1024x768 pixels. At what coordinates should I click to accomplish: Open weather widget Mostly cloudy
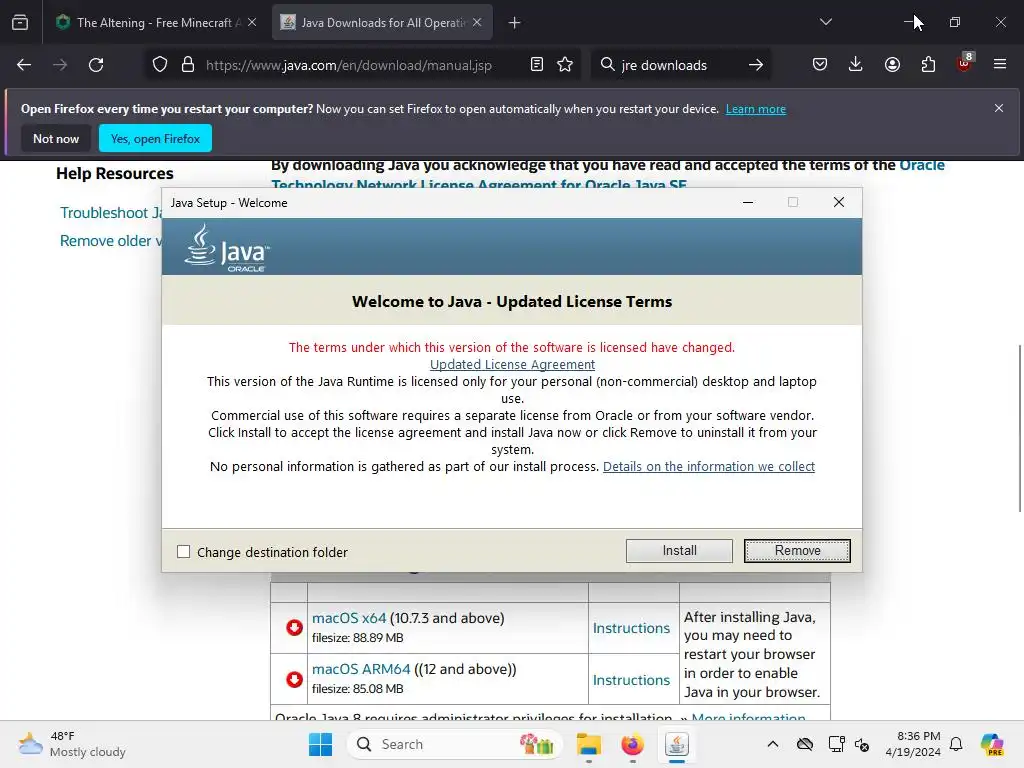point(72,744)
